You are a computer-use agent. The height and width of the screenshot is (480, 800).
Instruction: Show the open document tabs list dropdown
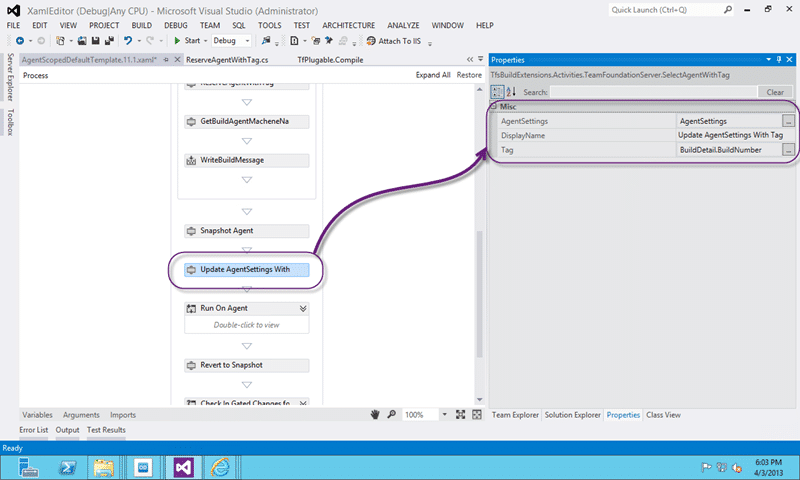pyautogui.click(x=480, y=59)
